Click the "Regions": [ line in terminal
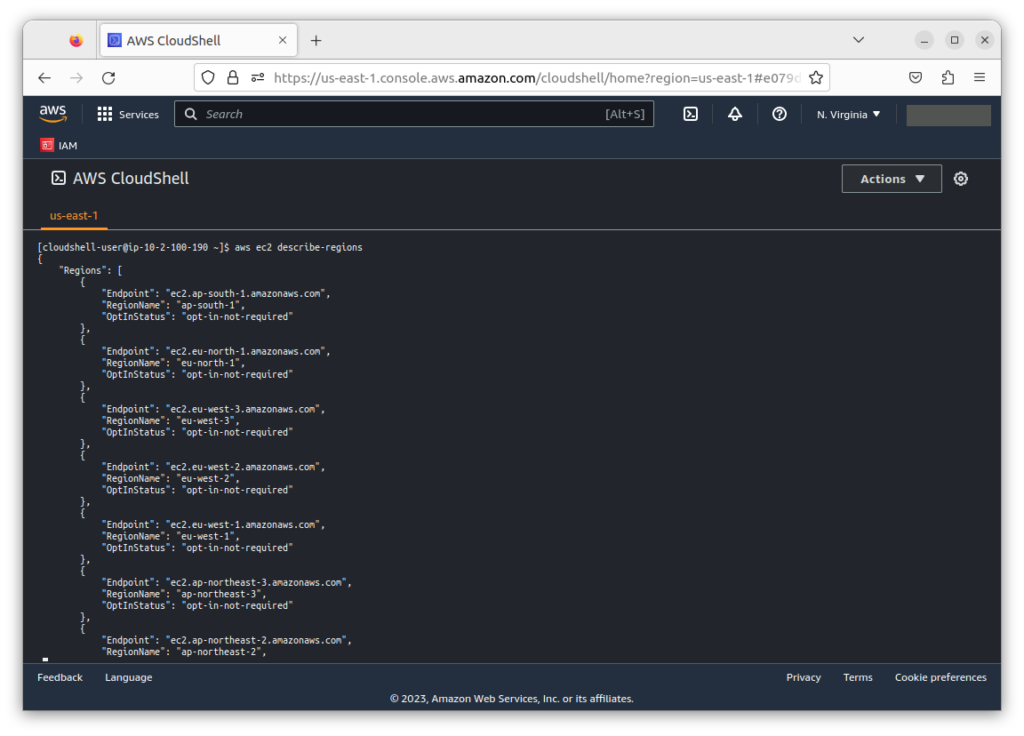The width and height of the screenshot is (1024, 736). [90, 270]
